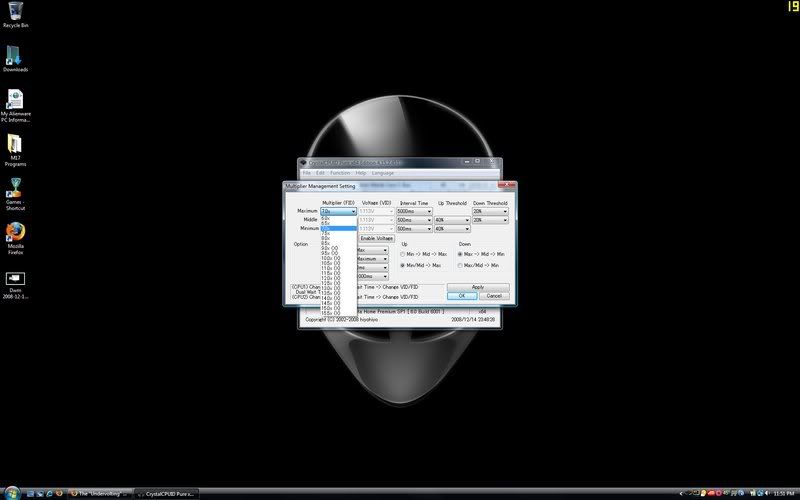Open the Middle Up Threshold dropdown
The height and width of the screenshot is (500, 800).
coord(452,220)
